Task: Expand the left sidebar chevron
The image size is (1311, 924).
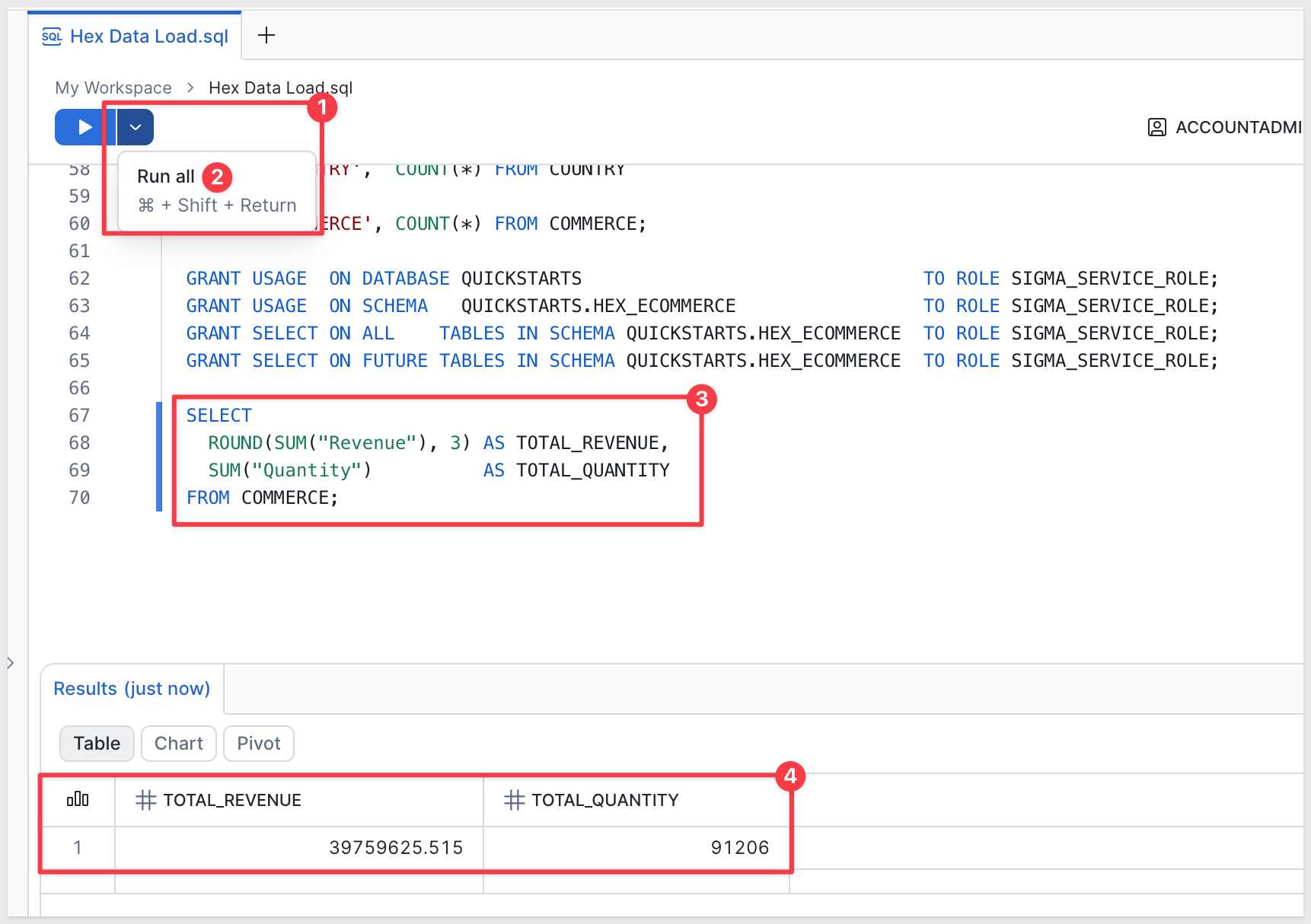Action: pyautogui.click(x=11, y=663)
